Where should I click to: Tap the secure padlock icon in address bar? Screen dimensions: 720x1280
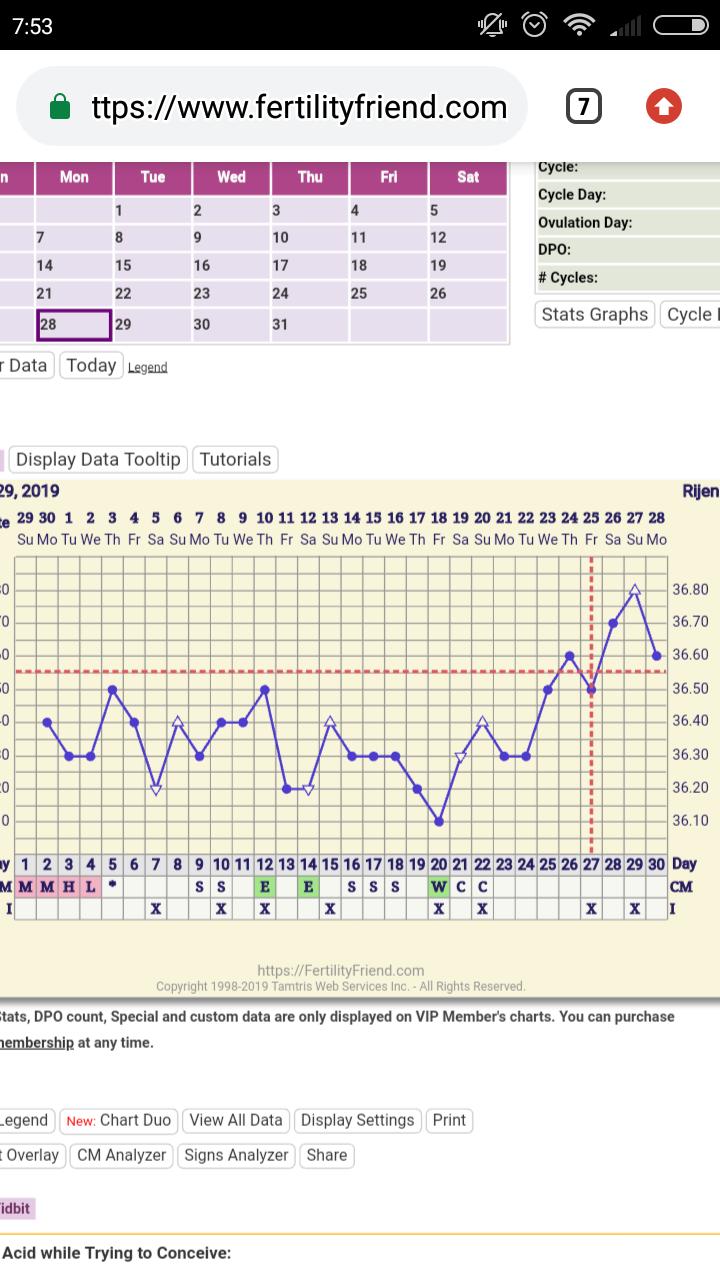[x=60, y=107]
